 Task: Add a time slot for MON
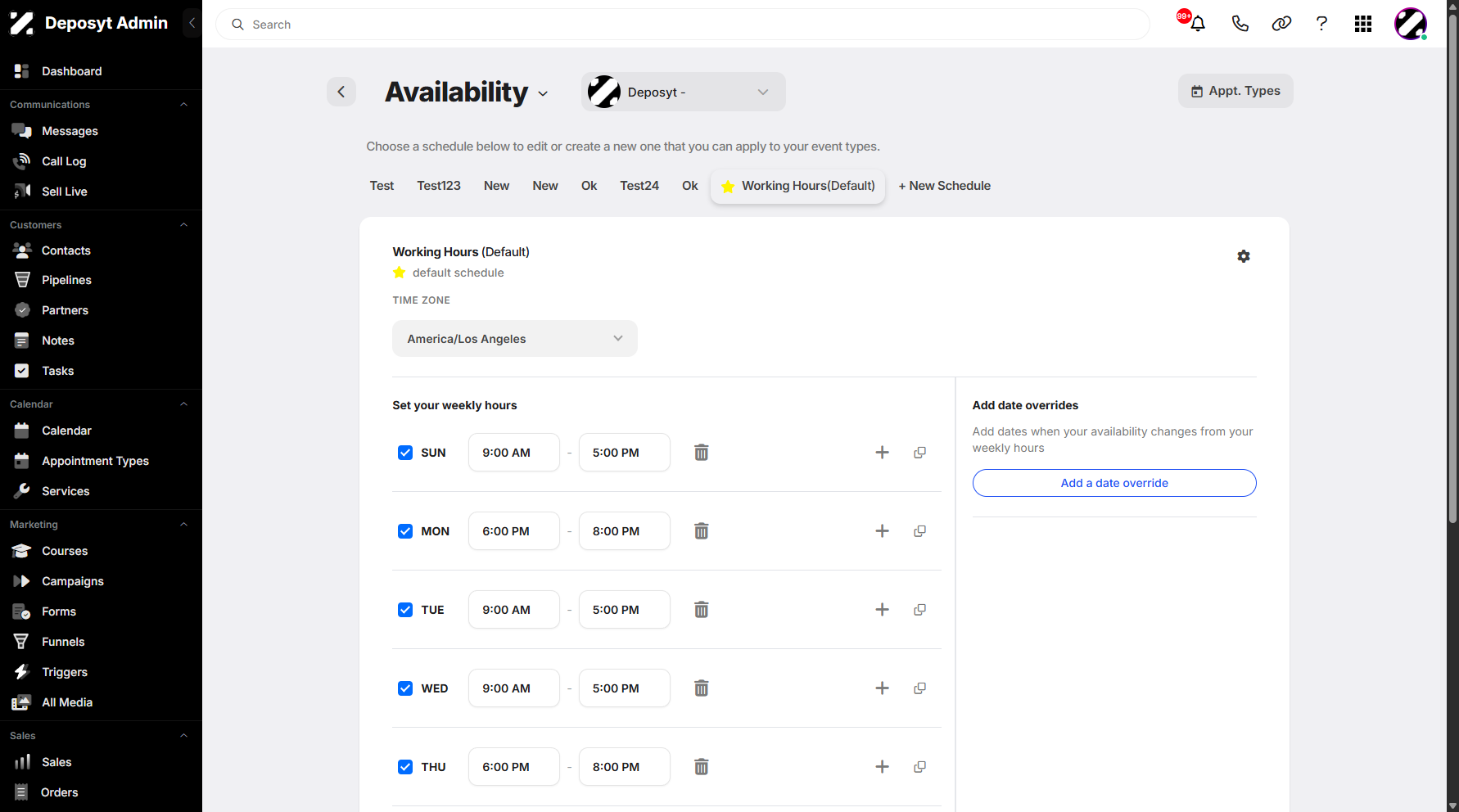pos(882,531)
